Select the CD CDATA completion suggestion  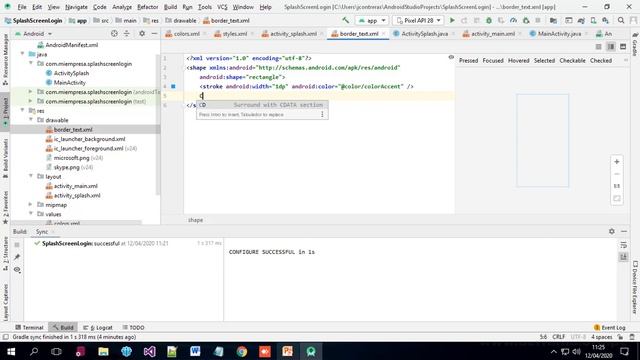coord(262,105)
